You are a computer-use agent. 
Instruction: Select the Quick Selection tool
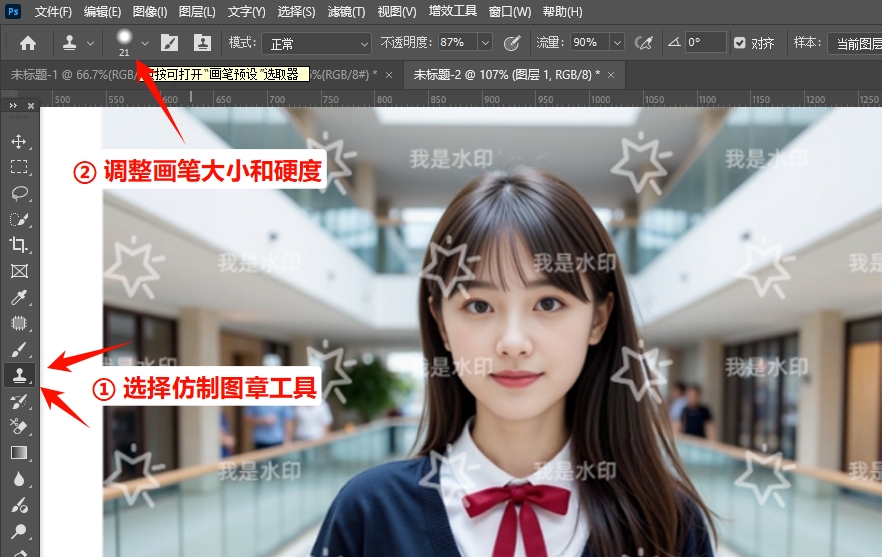point(19,219)
